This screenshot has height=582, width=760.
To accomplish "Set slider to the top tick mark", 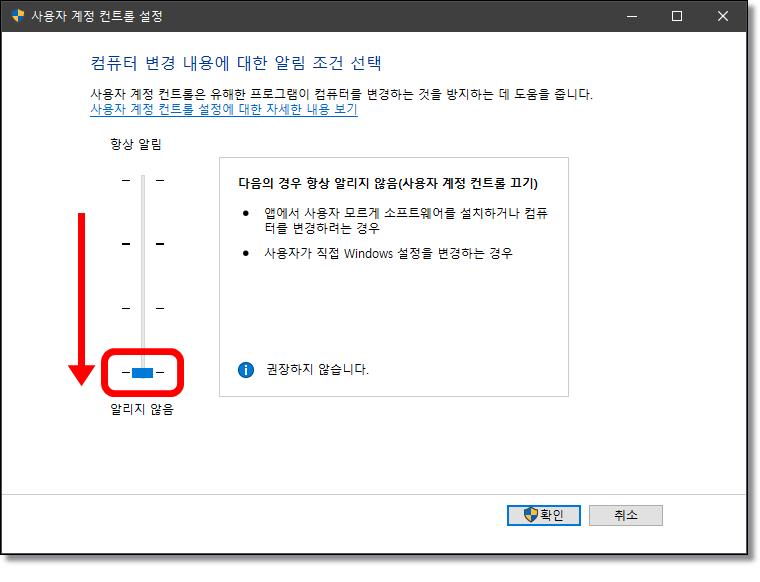I will (143, 180).
